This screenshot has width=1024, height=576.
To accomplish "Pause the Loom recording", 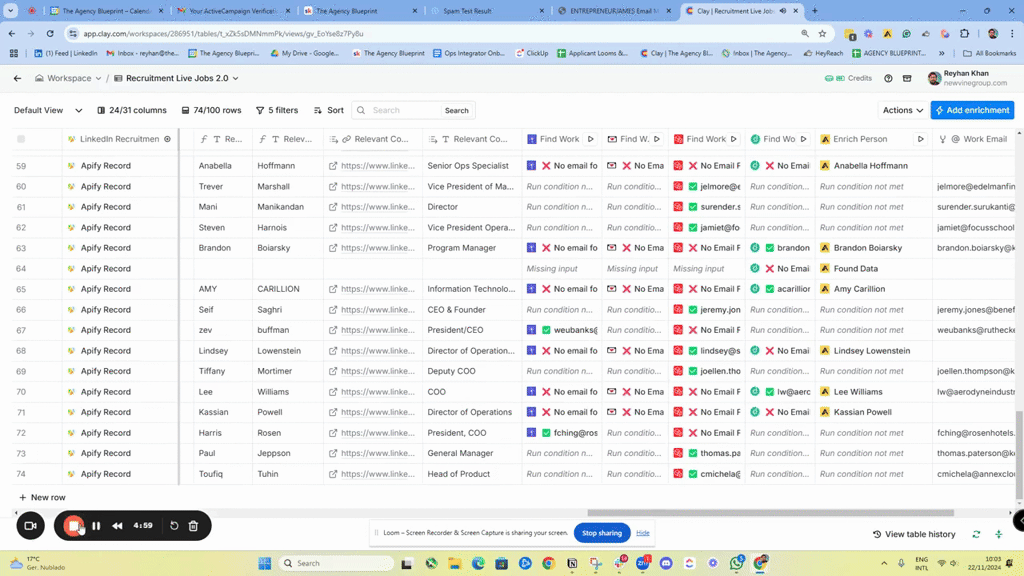I will [96, 526].
